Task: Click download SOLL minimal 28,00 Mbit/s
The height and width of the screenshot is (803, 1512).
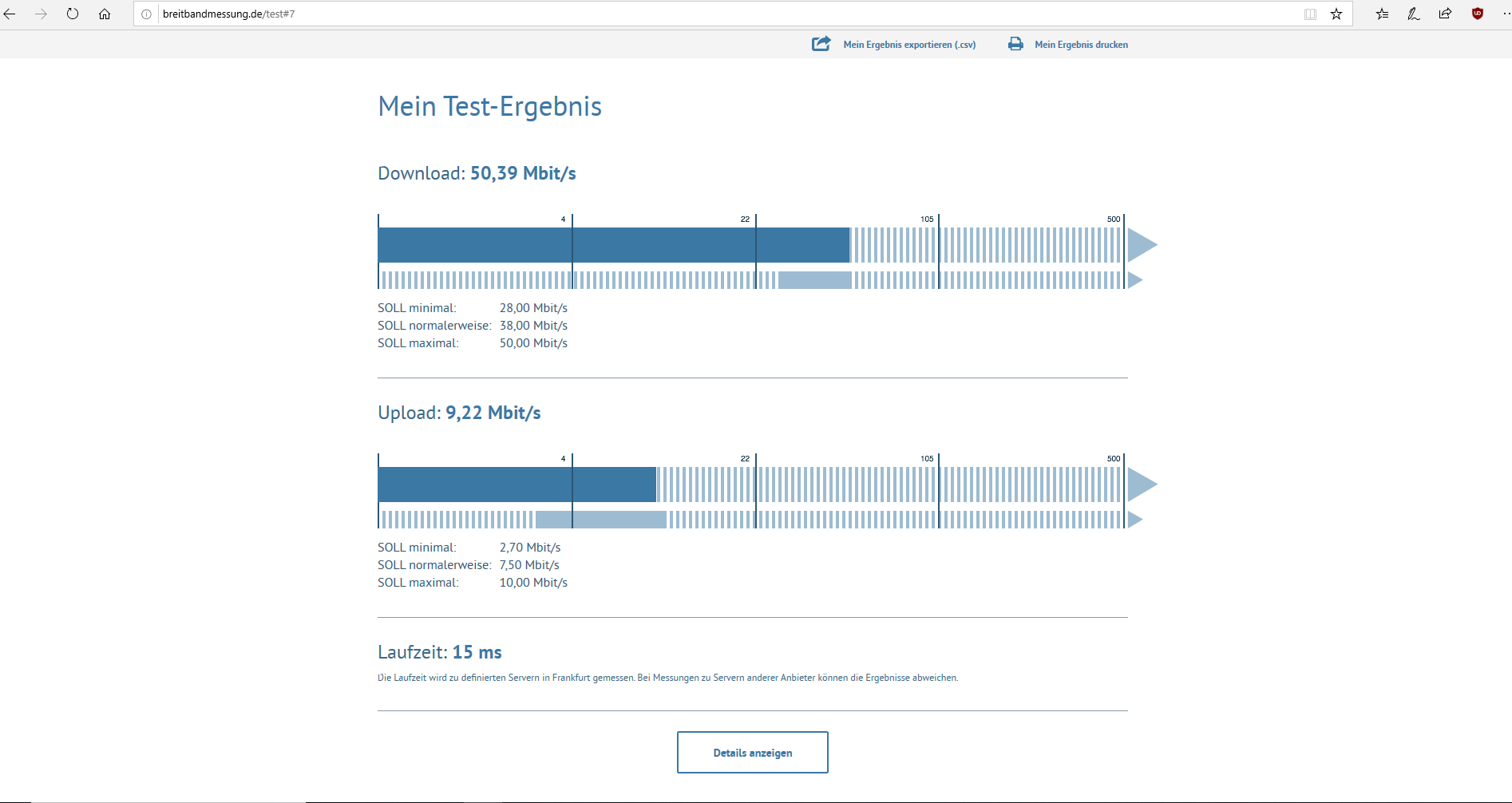Action: coord(473,308)
